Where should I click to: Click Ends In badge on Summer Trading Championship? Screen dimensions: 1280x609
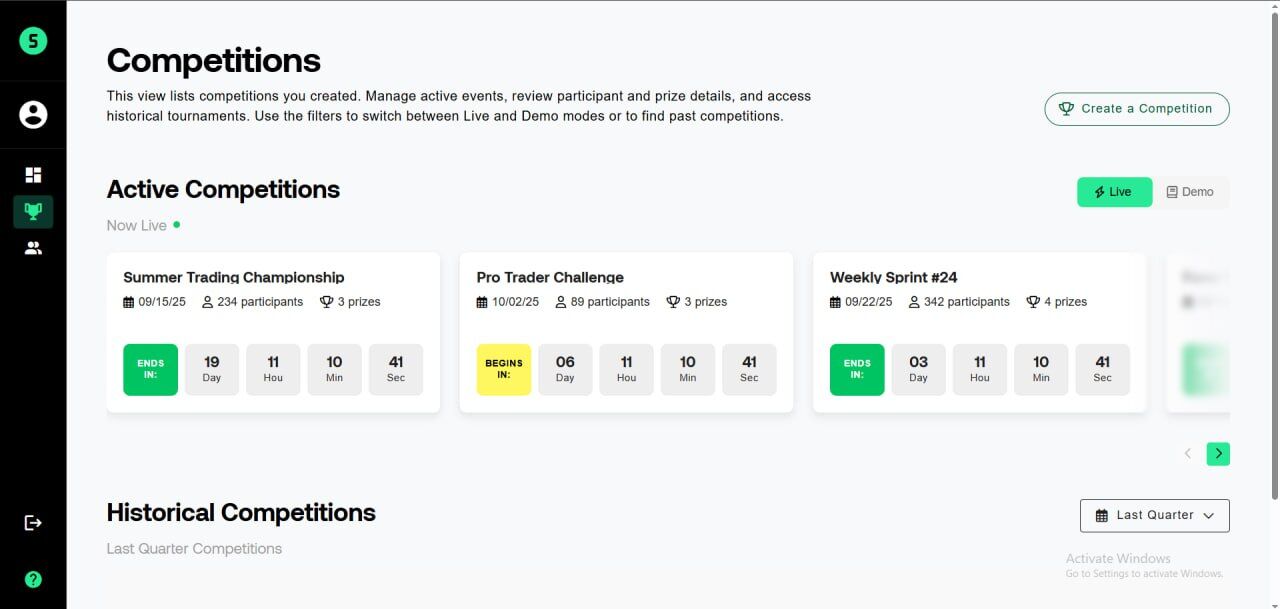click(150, 370)
